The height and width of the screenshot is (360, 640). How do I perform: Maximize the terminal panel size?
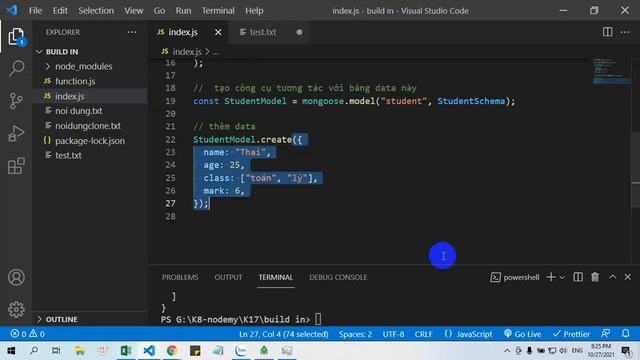pyautogui.click(x=612, y=277)
